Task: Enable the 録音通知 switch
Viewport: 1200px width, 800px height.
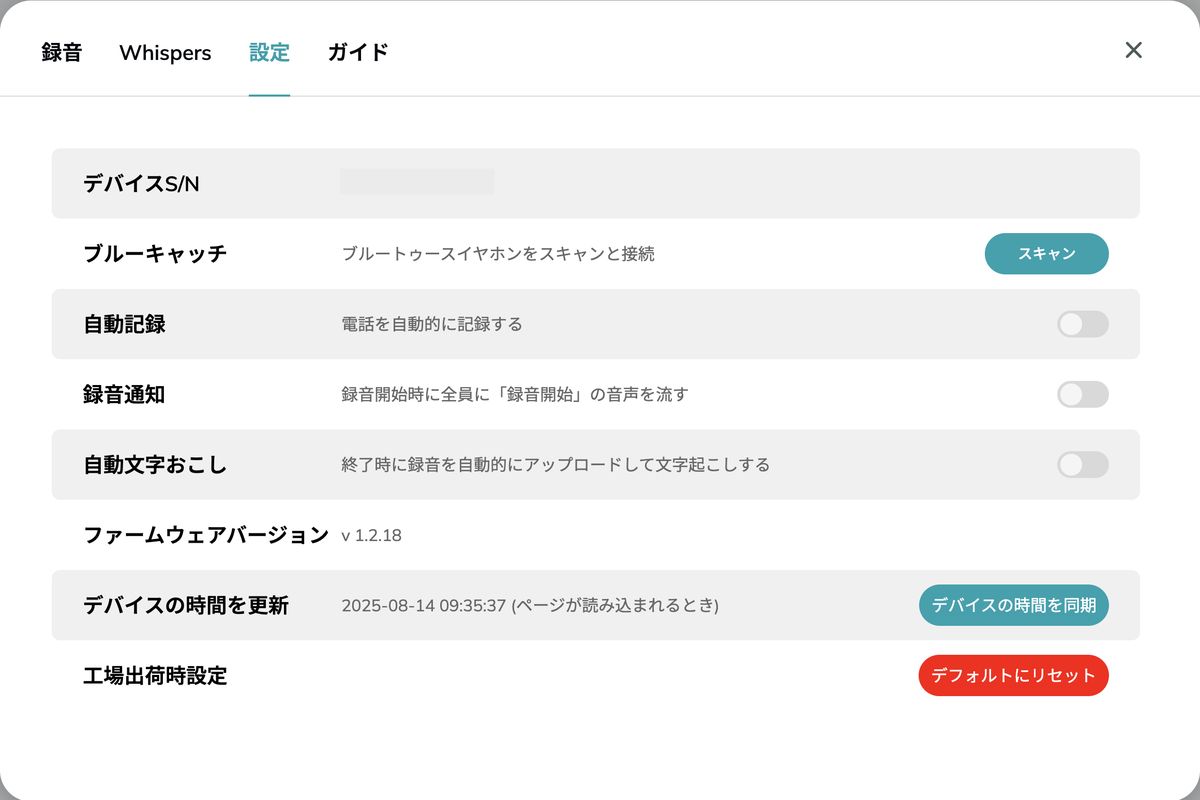Action: tap(1083, 394)
